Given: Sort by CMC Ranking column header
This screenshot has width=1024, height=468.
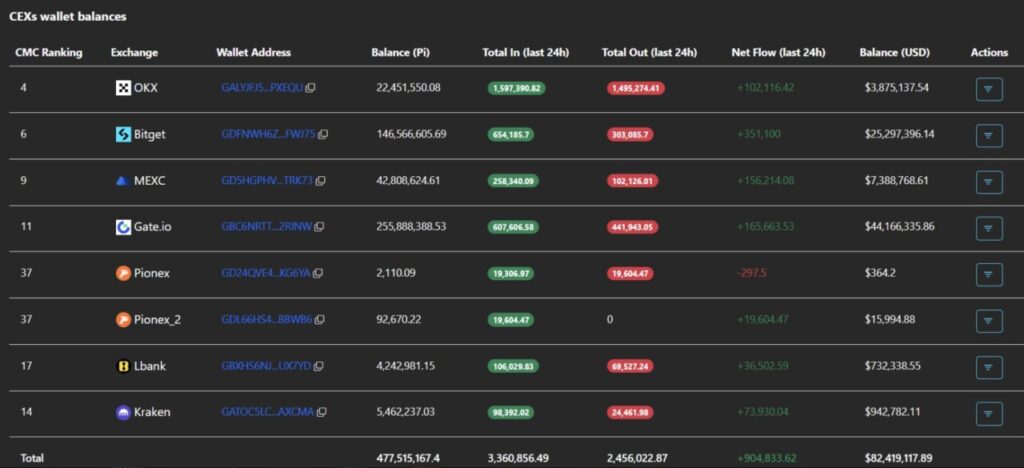Looking at the screenshot, I should (x=48, y=52).
